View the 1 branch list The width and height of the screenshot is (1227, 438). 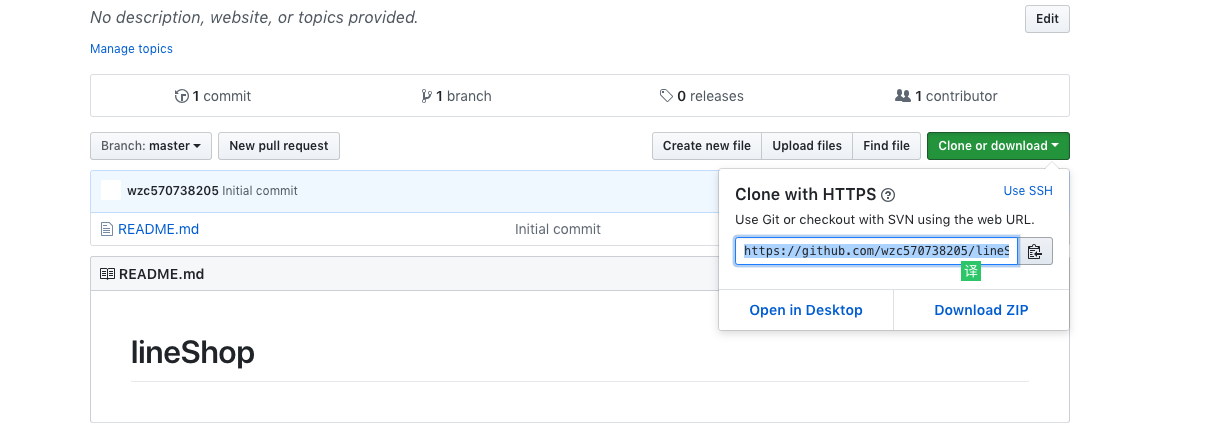(457, 96)
